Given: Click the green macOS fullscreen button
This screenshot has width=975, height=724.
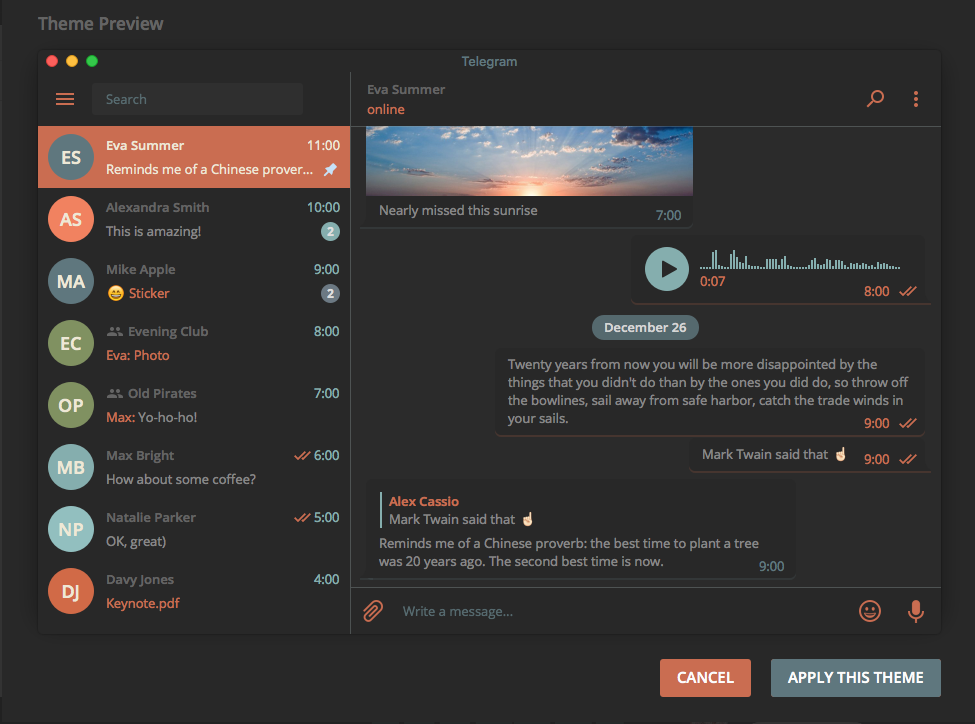Looking at the screenshot, I should tap(92, 61).
